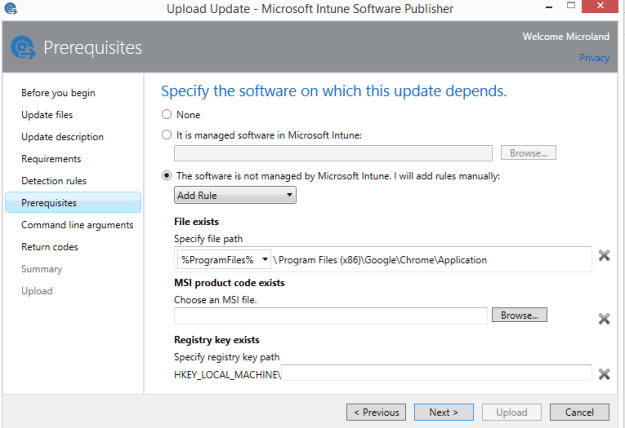The height and width of the screenshot is (428, 625).
Task: Go to Return codes step
Action: 49,247
